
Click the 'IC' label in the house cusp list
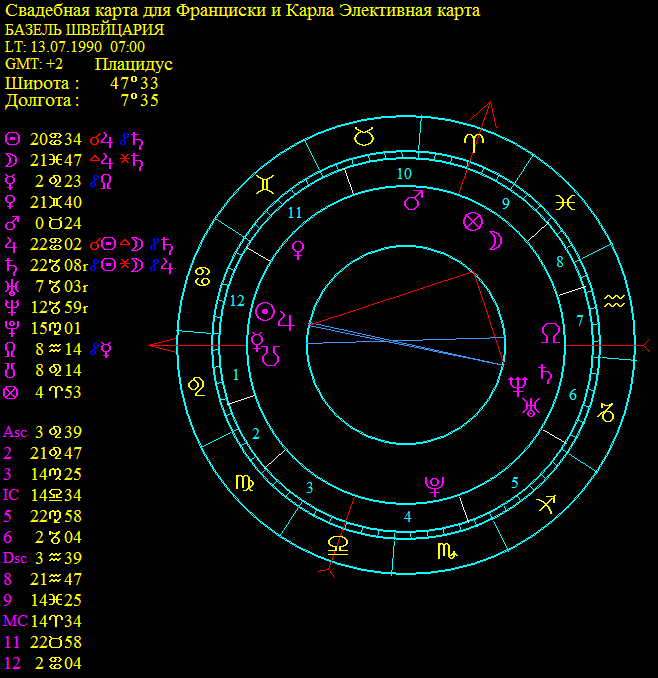(x=11, y=495)
